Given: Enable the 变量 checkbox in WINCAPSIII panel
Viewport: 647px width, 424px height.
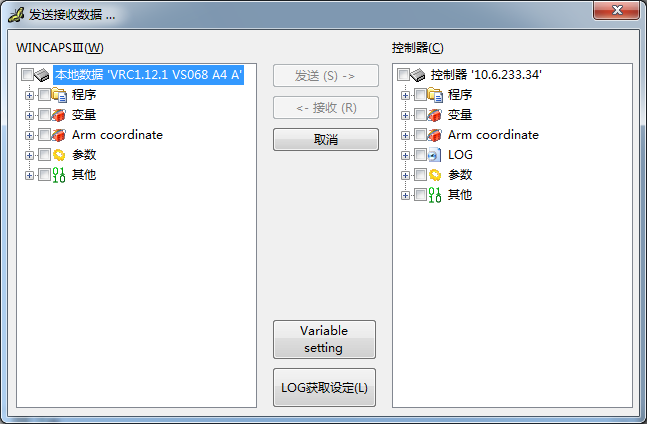Looking at the screenshot, I should [45, 115].
